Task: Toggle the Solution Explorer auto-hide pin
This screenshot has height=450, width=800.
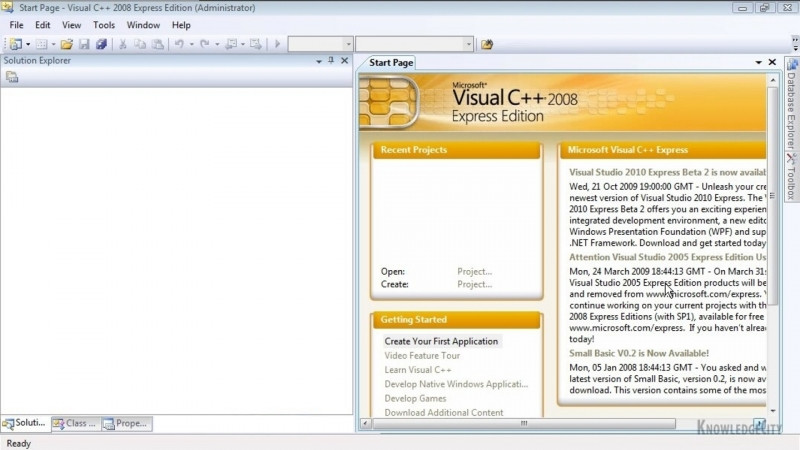Action: coord(331,60)
